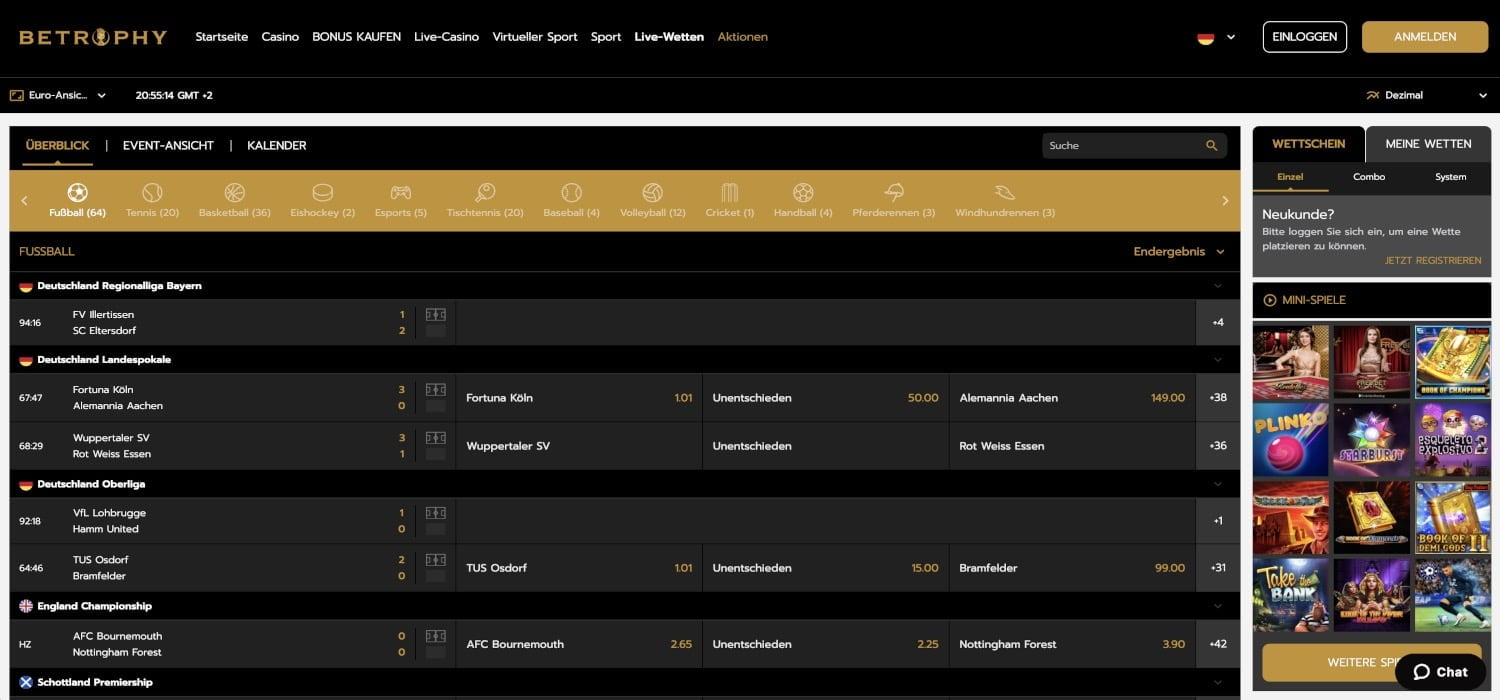Collapse Deutschland Oberliga section
The width and height of the screenshot is (1500, 700).
pyautogui.click(x=1217, y=484)
